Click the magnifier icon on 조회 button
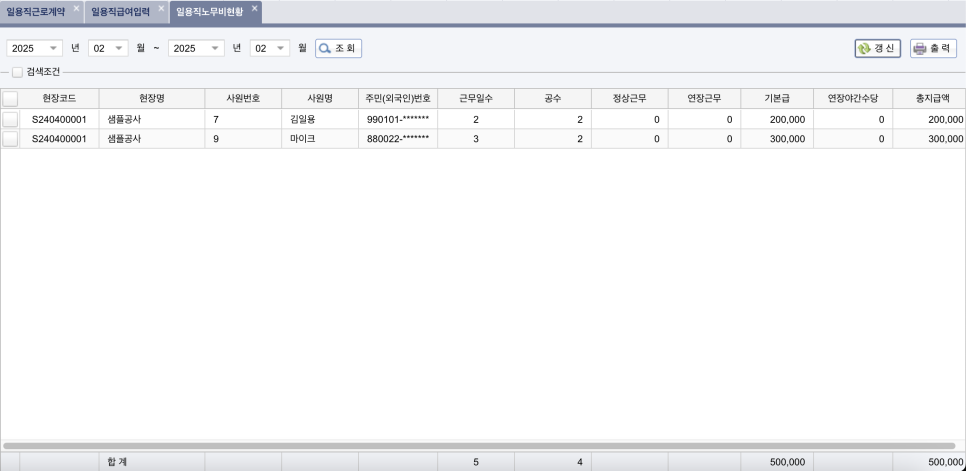Screen dimensions: 966x471 tap(325, 49)
